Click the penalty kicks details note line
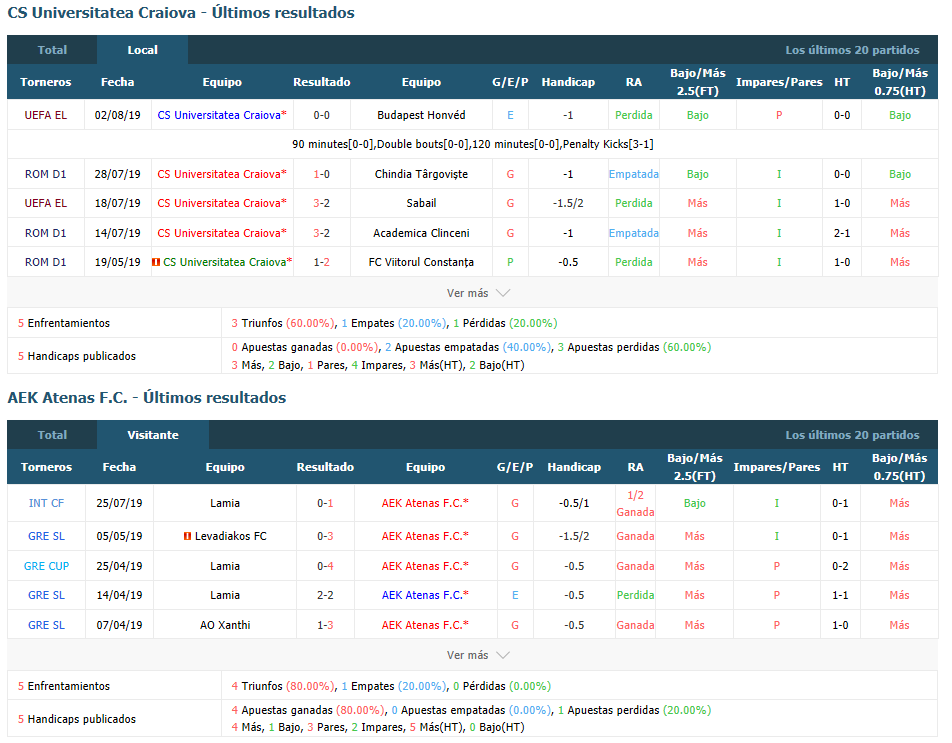The height and width of the screenshot is (743, 952). (472, 144)
